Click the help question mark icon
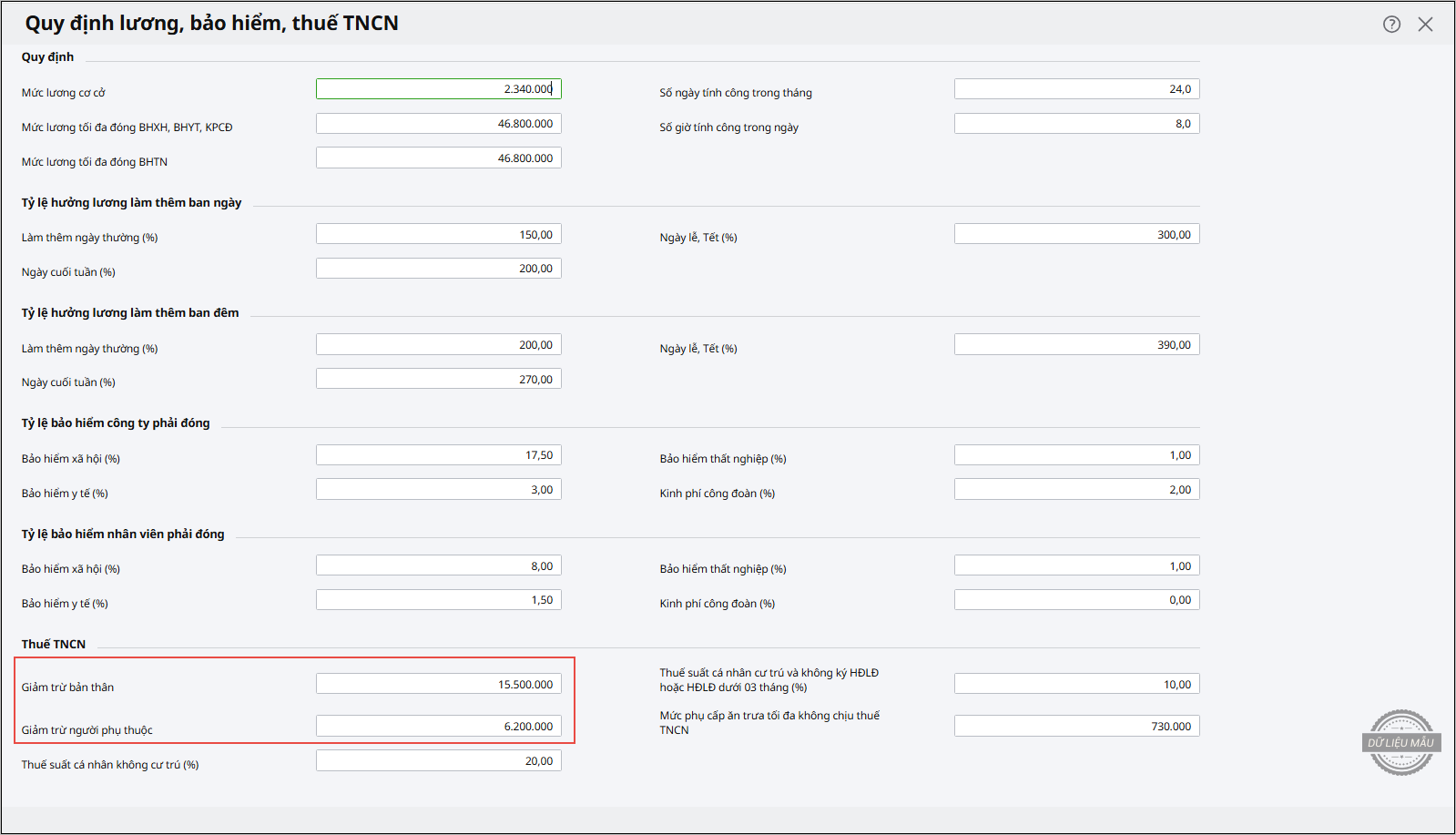The height and width of the screenshot is (835, 1456). point(1391,25)
